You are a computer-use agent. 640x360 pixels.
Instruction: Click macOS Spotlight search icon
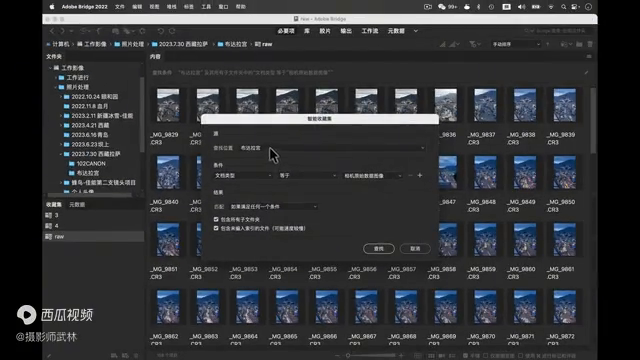click(x=563, y=7)
